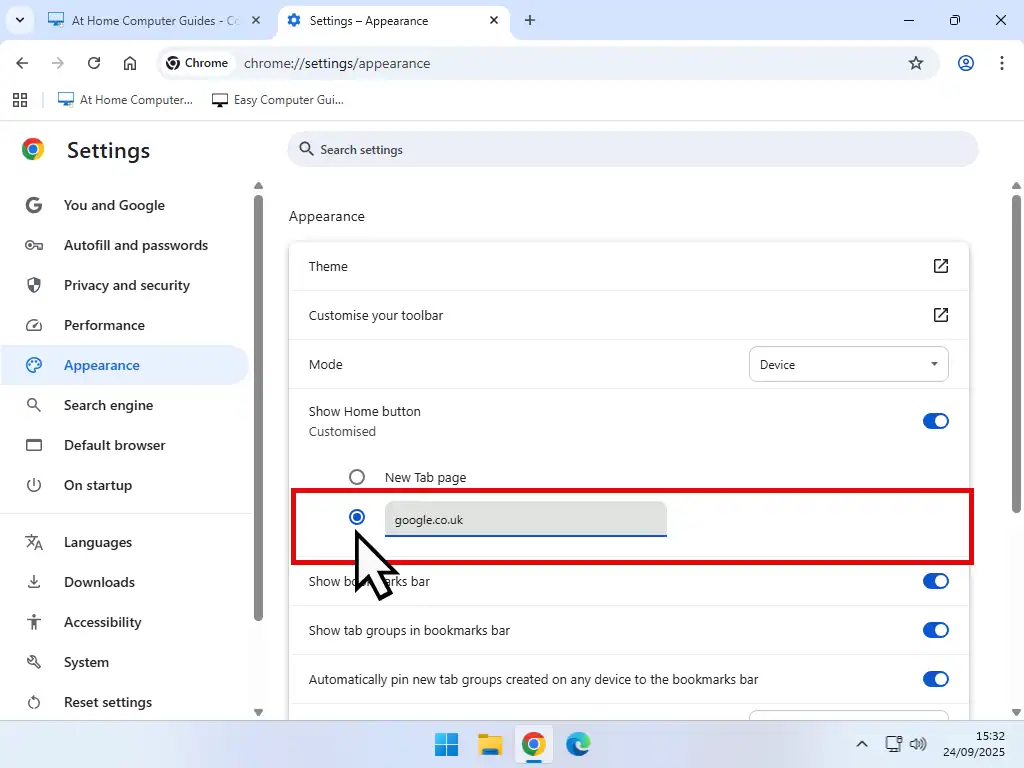The image size is (1024, 768).
Task: Open Theme external link icon
Action: tap(940, 266)
